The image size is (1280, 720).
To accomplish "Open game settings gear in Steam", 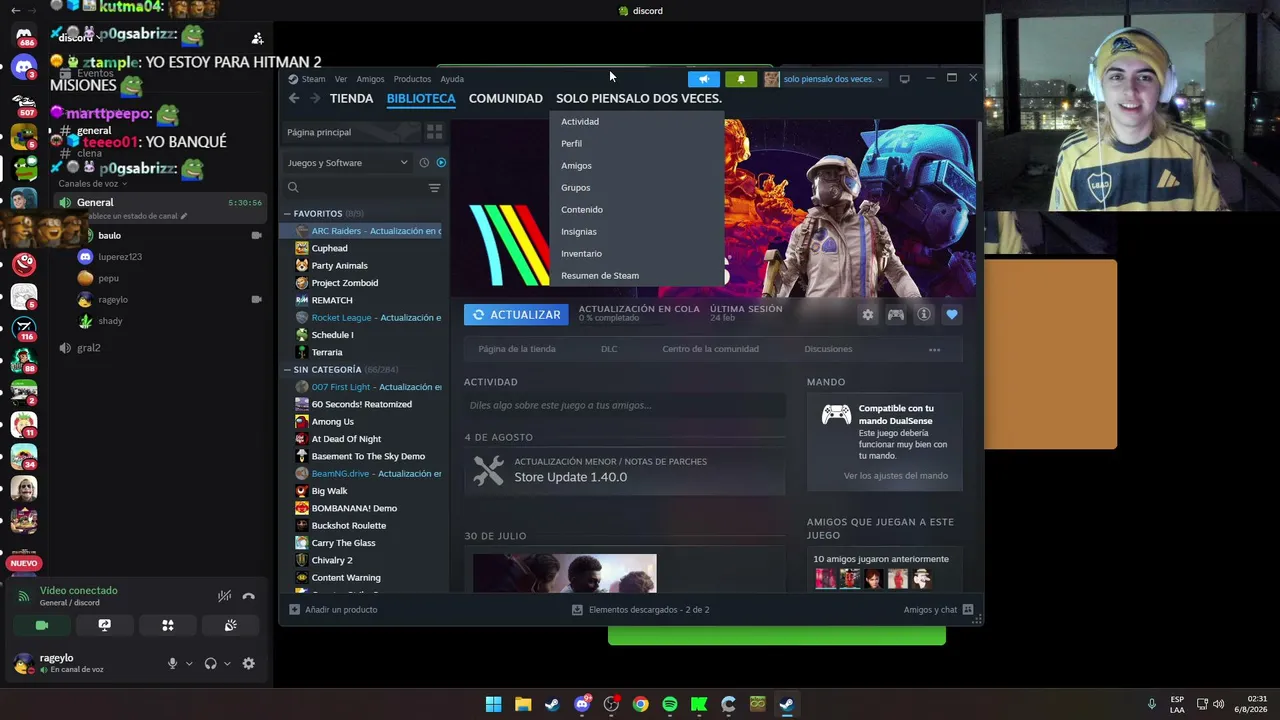I will pyautogui.click(x=868, y=315).
